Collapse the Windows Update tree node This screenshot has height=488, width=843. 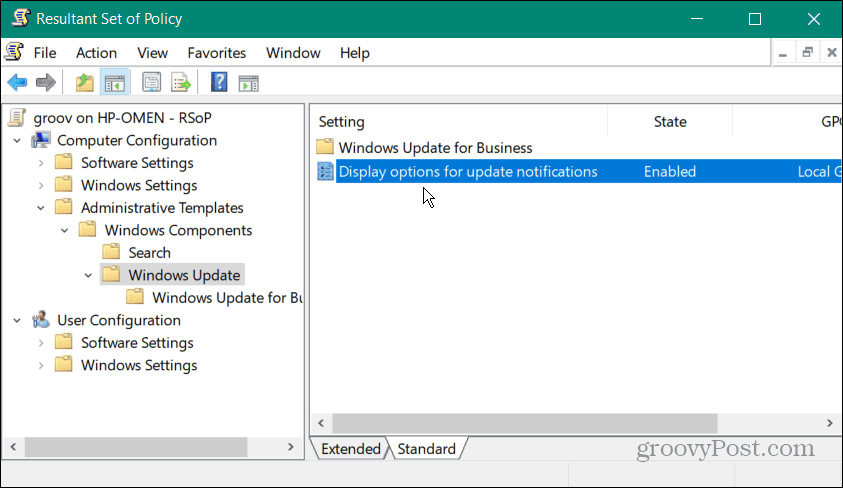88,275
